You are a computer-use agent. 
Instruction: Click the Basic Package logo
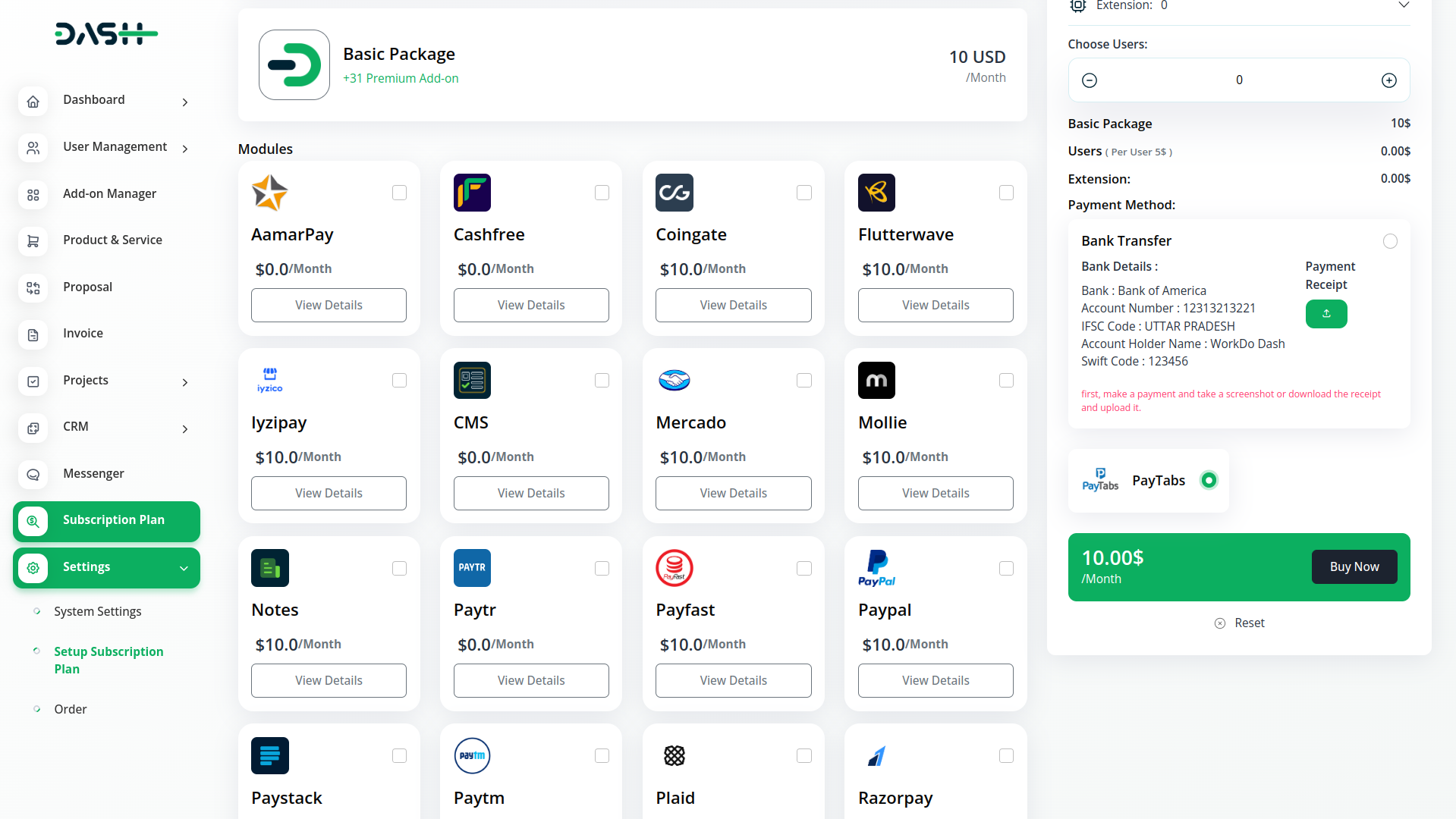click(x=294, y=65)
